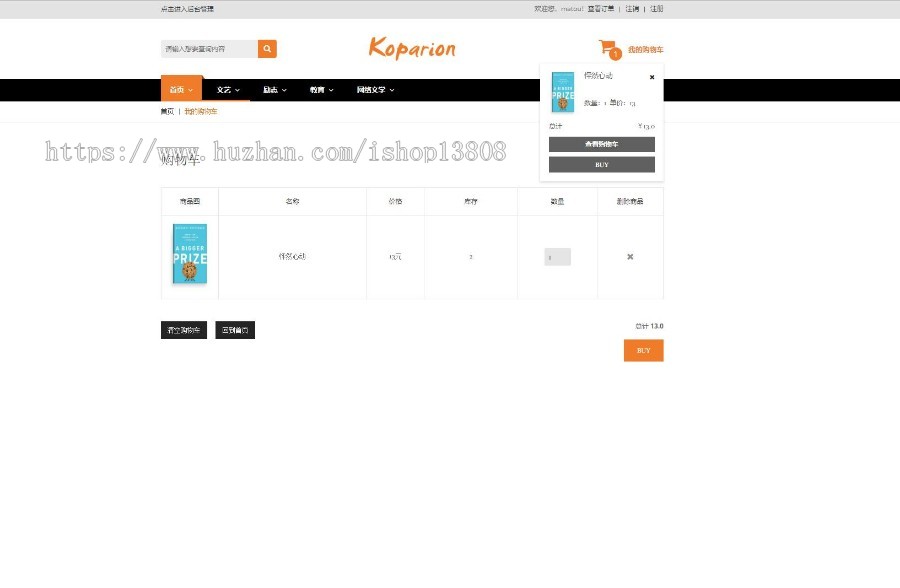
Task: Click 清空购物车 to empty the cart
Action: (184, 329)
